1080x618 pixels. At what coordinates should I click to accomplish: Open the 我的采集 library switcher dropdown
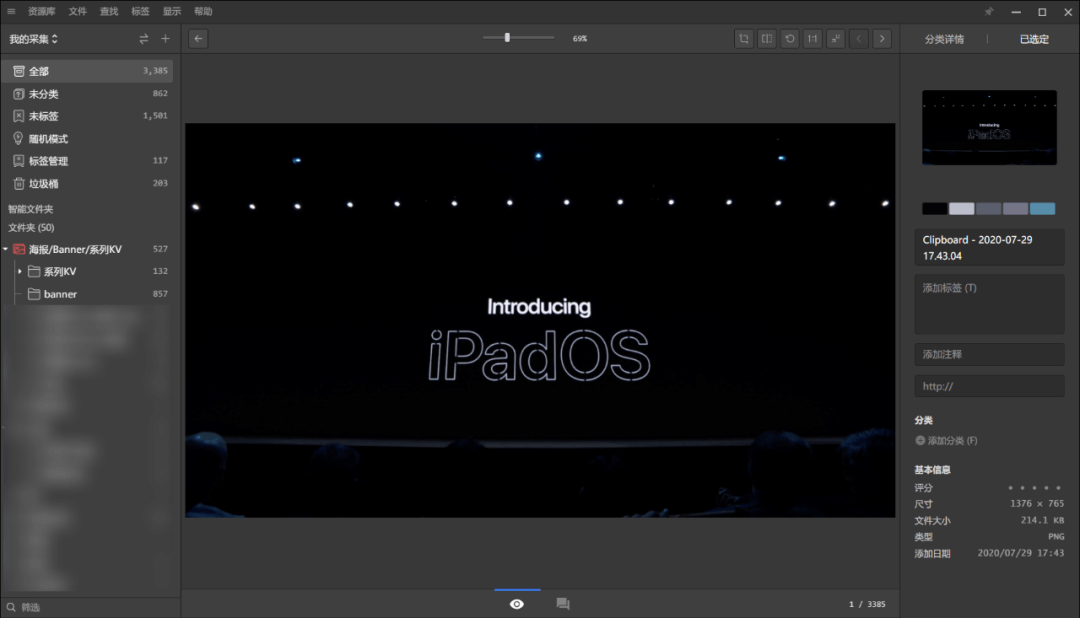pyautogui.click(x=33, y=39)
